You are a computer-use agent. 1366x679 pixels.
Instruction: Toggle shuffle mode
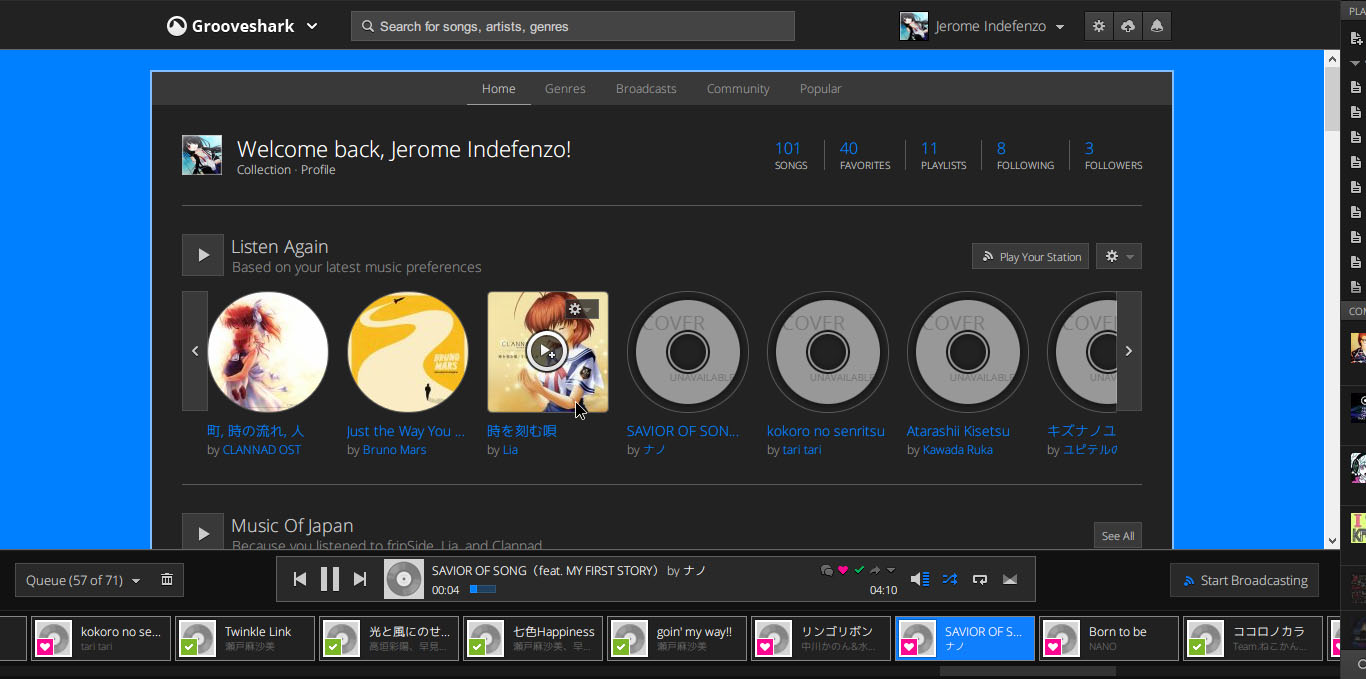coord(950,579)
